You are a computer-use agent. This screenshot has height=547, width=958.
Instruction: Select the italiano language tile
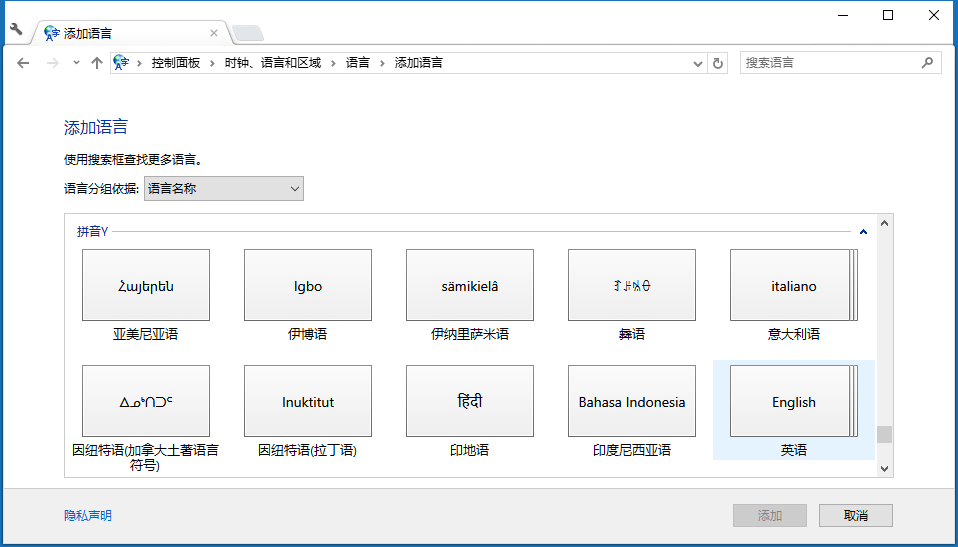[x=794, y=285]
